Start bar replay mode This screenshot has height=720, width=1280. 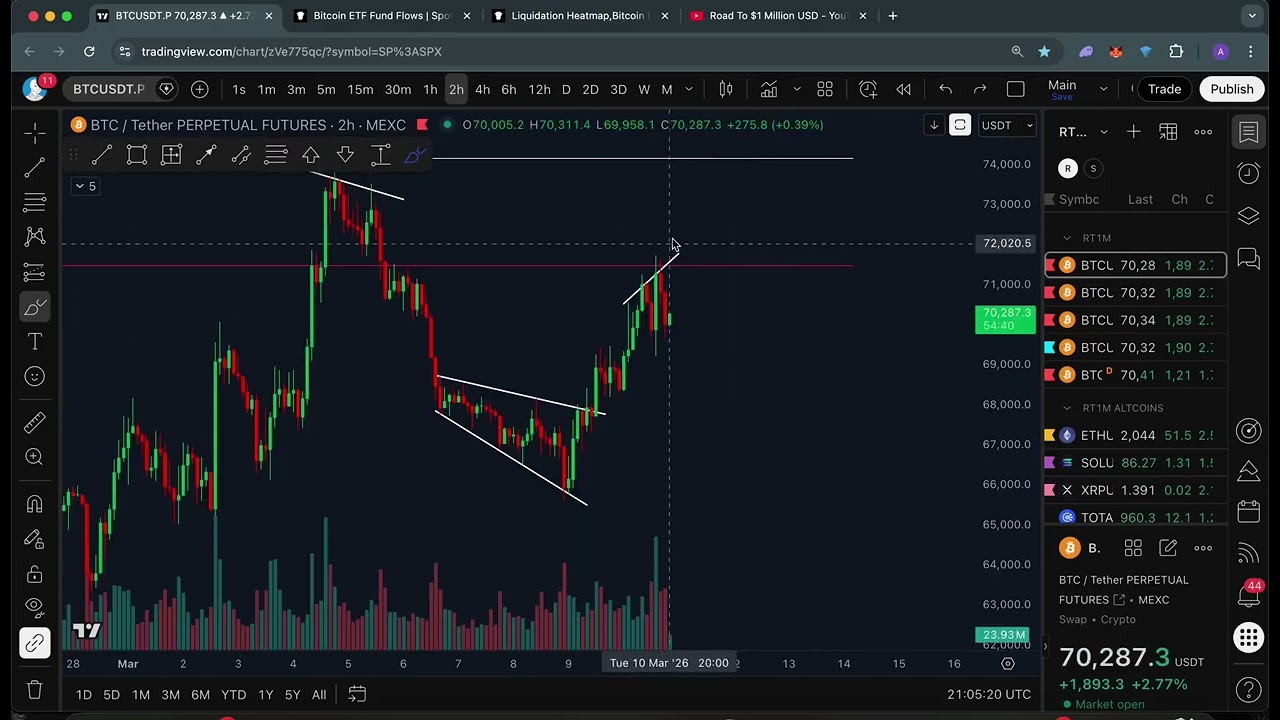[903, 89]
